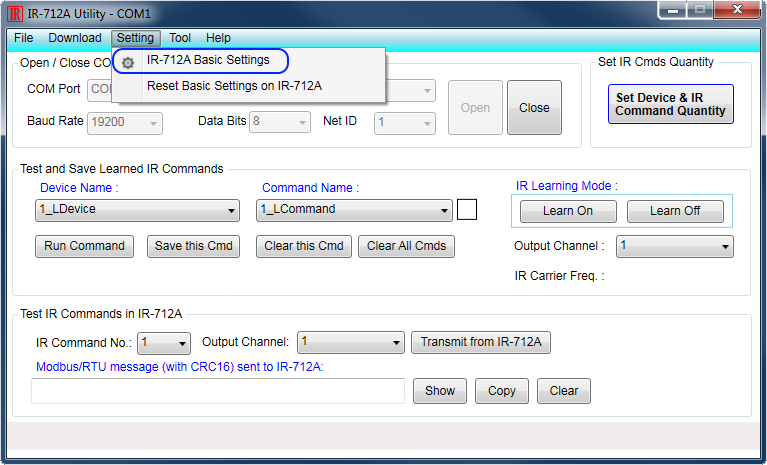
Task: Click Set Device & IR Command Quantity button
Action: 670,104
